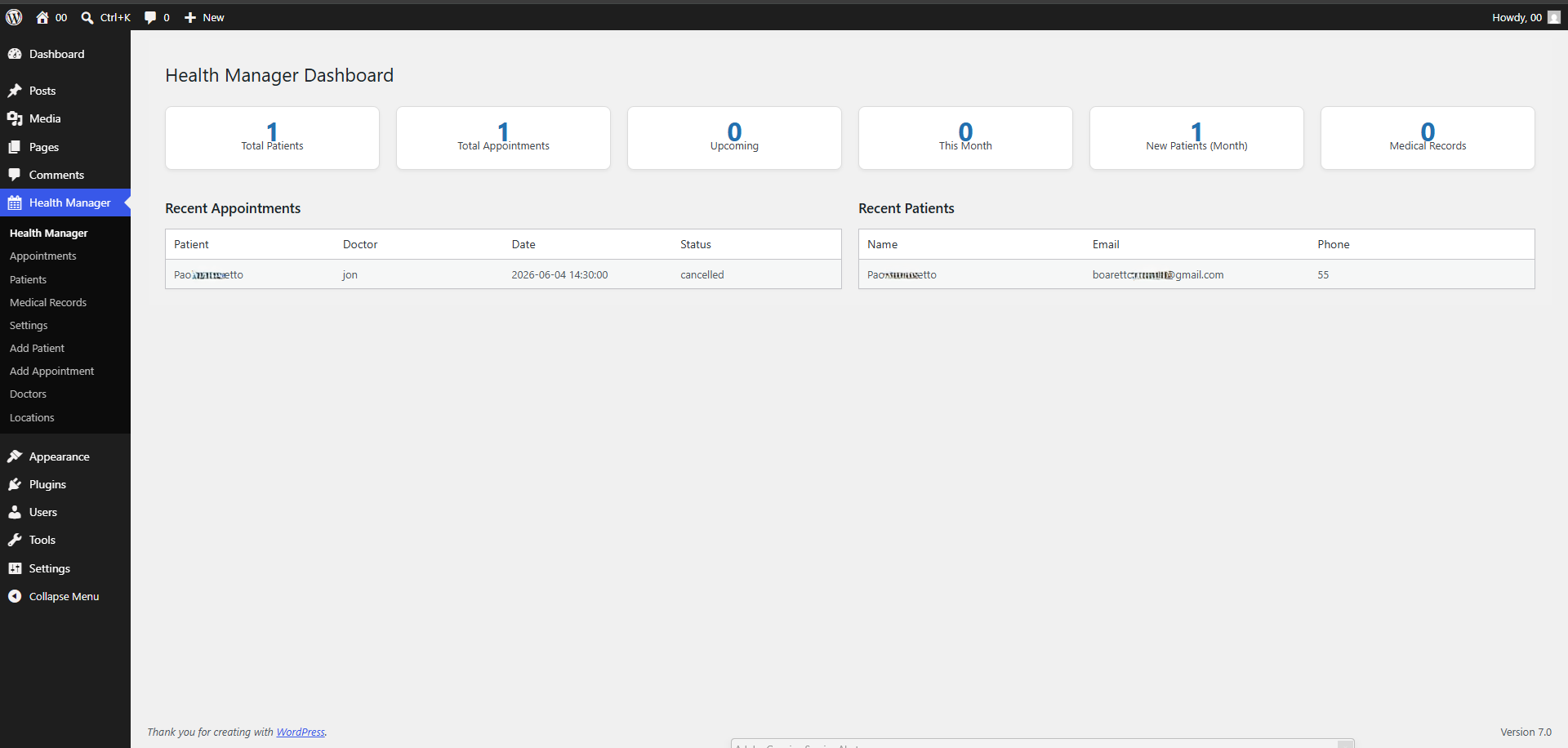Open the comments bubble icon in admin bar
1568x748 pixels.
coord(150,17)
